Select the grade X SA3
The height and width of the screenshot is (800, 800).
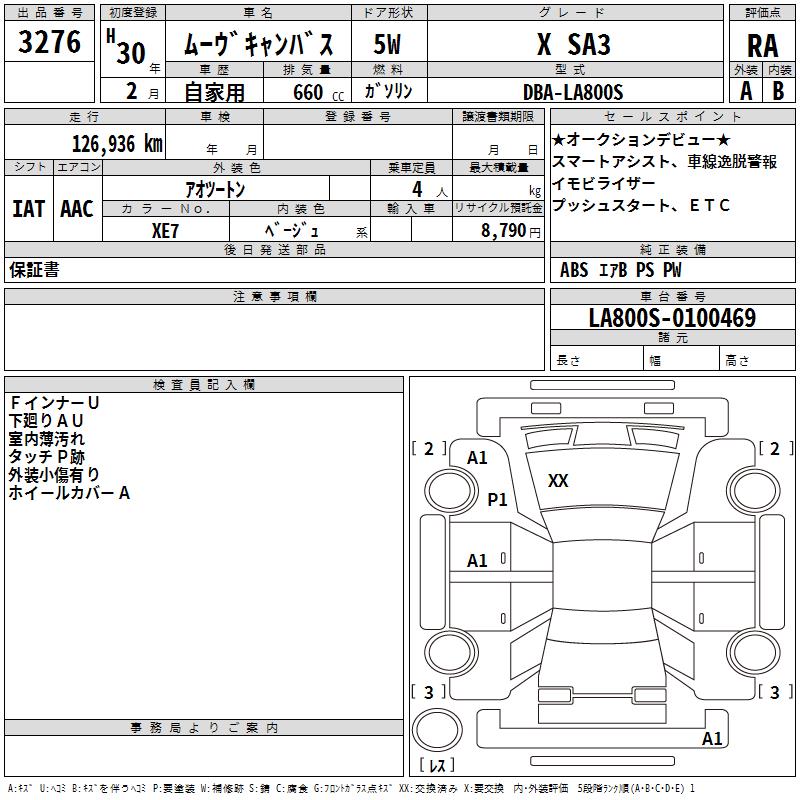coord(574,44)
